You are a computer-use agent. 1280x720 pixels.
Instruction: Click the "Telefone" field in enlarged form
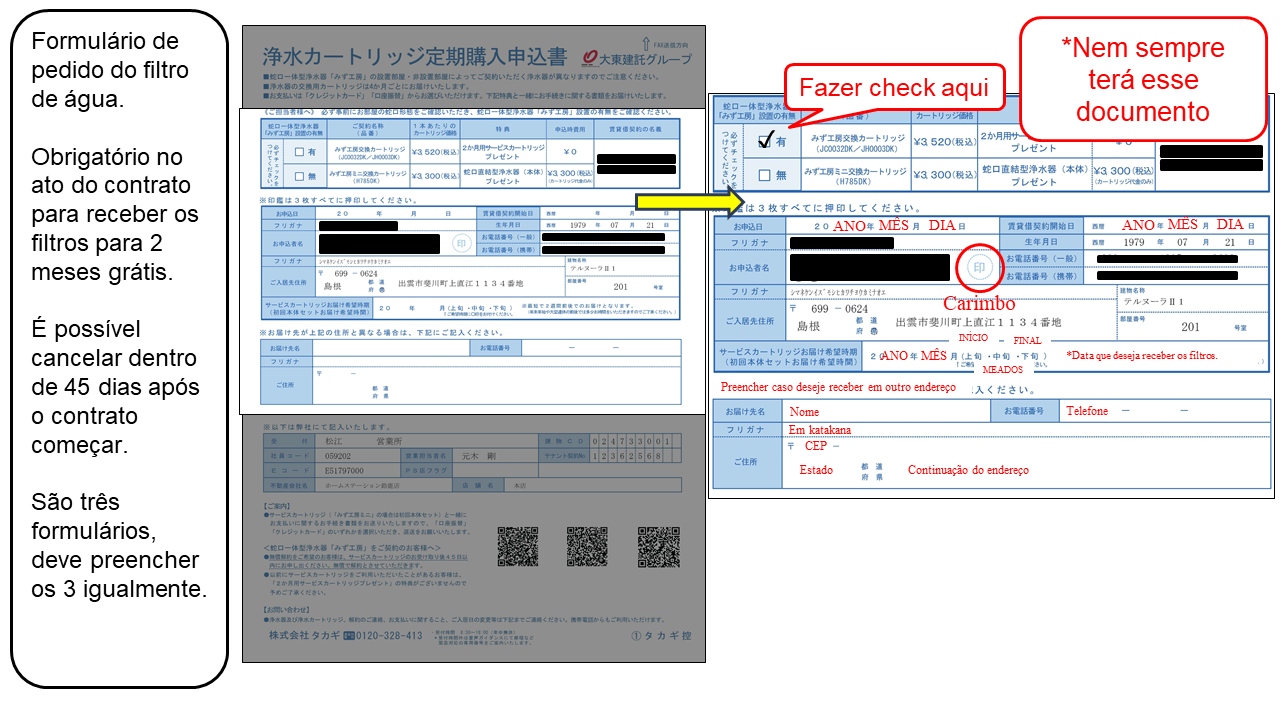tap(1087, 411)
